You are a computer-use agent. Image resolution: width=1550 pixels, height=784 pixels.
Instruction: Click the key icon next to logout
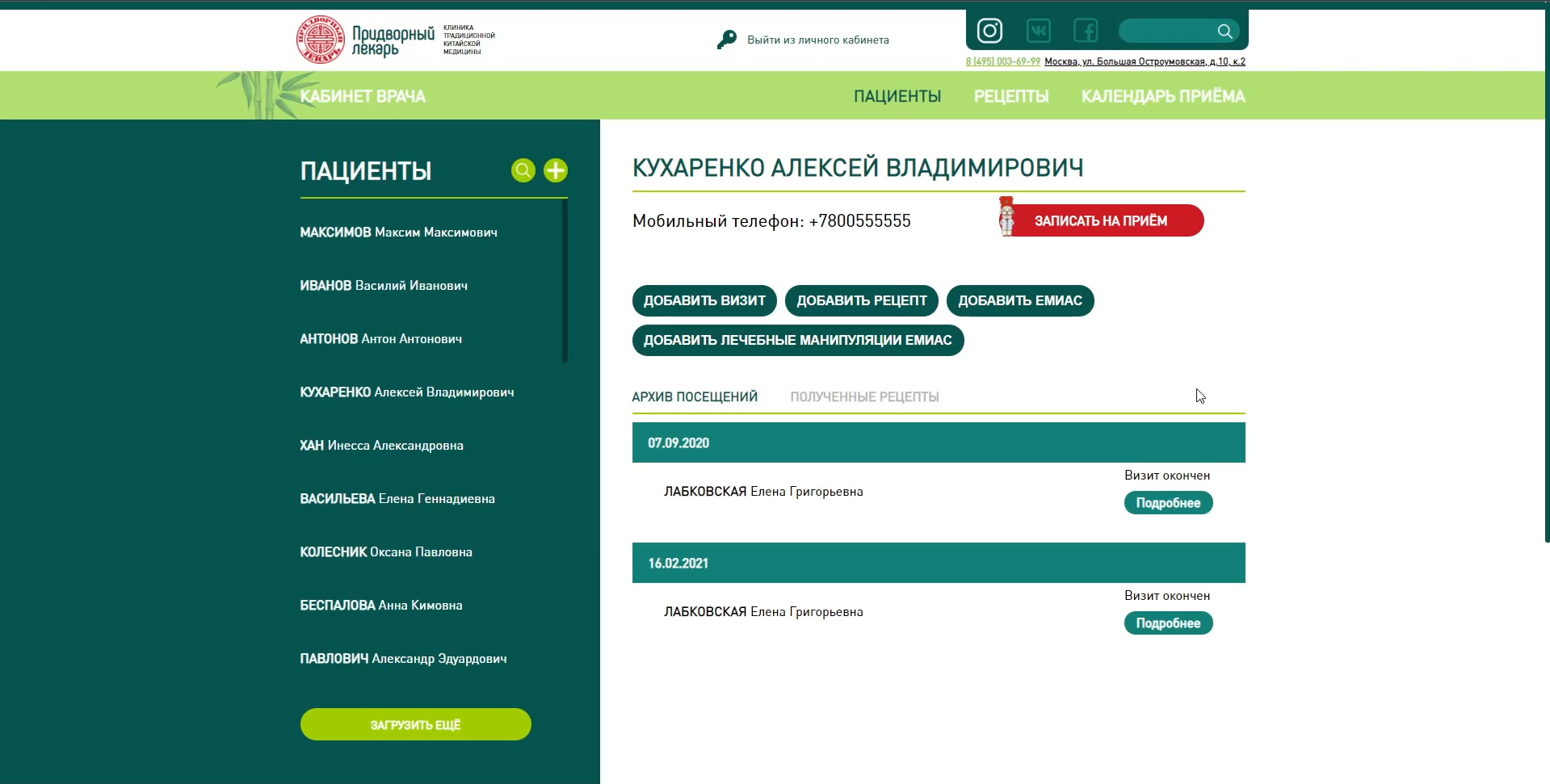pyautogui.click(x=726, y=40)
